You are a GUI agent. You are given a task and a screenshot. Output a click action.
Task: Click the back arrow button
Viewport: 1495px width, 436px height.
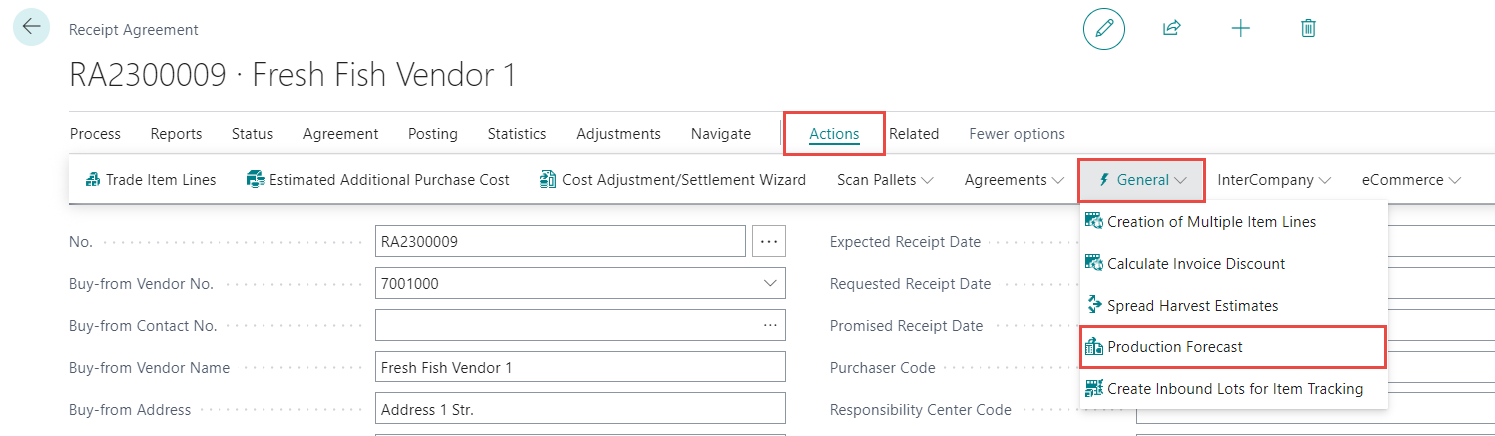pyautogui.click(x=32, y=27)
